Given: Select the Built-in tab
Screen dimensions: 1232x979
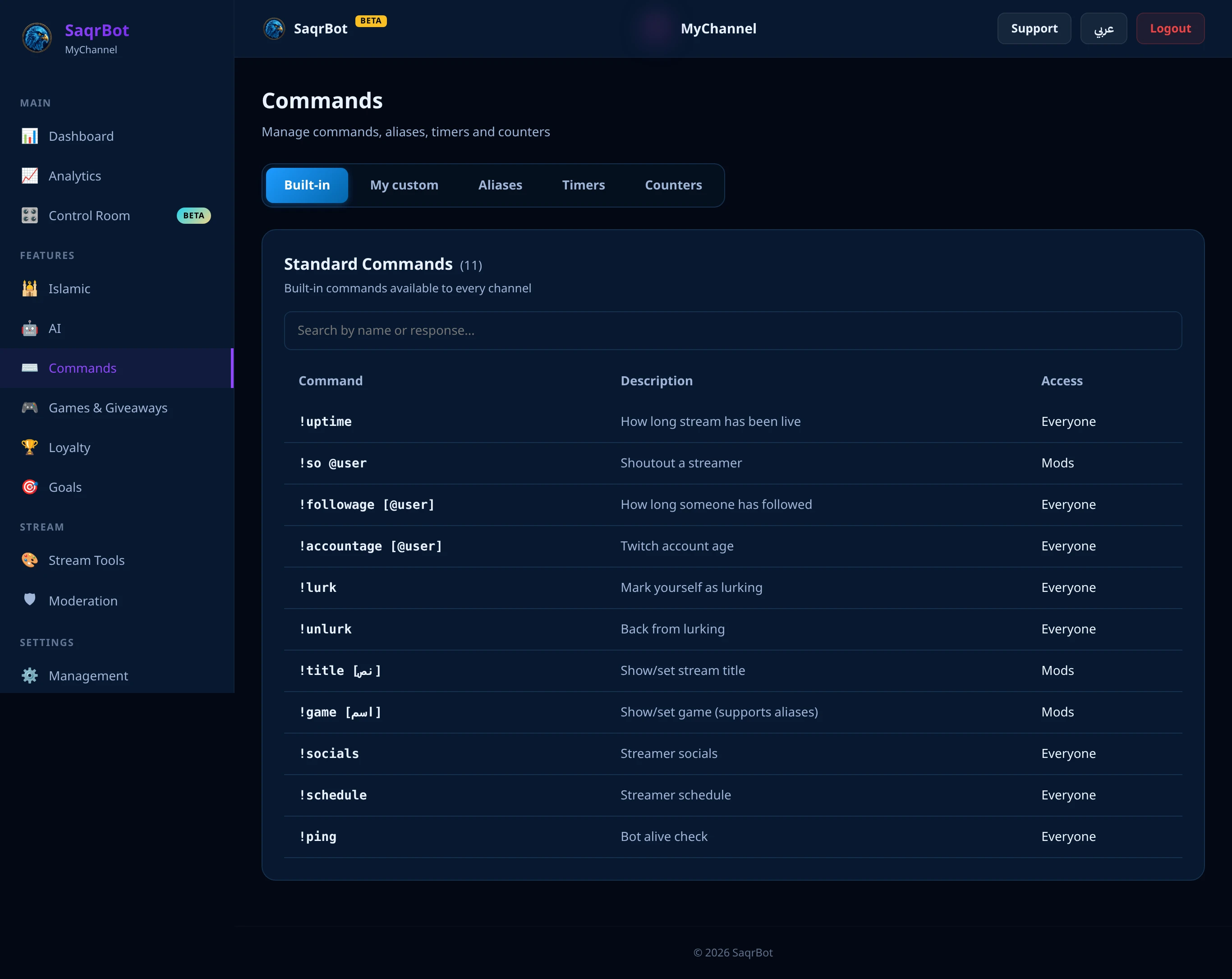Looking at the screenshot, I should coord(307,185).
